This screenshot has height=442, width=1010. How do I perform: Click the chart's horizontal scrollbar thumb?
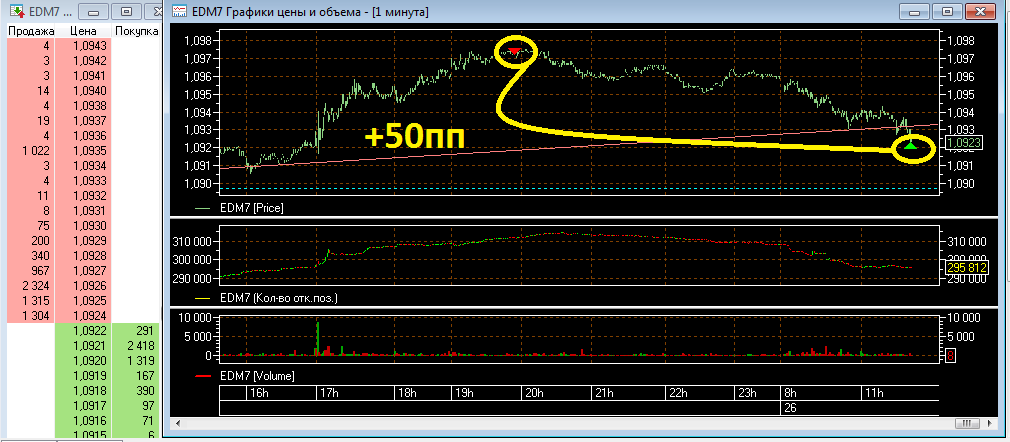(966, 423)
